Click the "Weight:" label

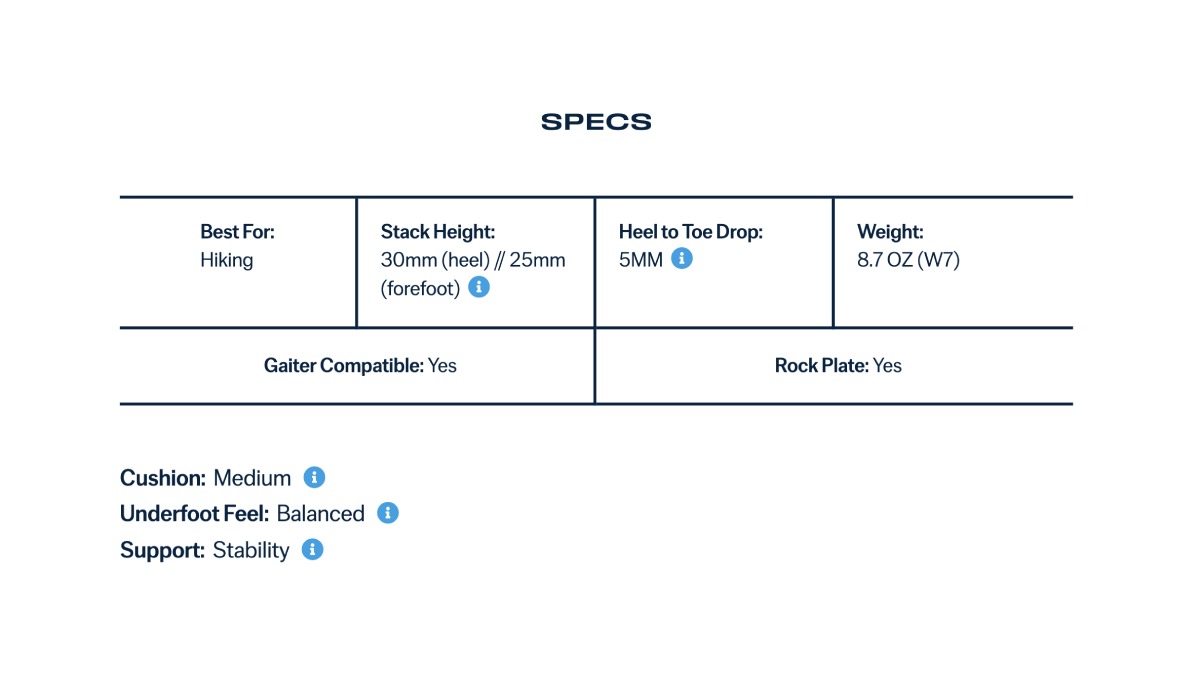pos(889,232)
